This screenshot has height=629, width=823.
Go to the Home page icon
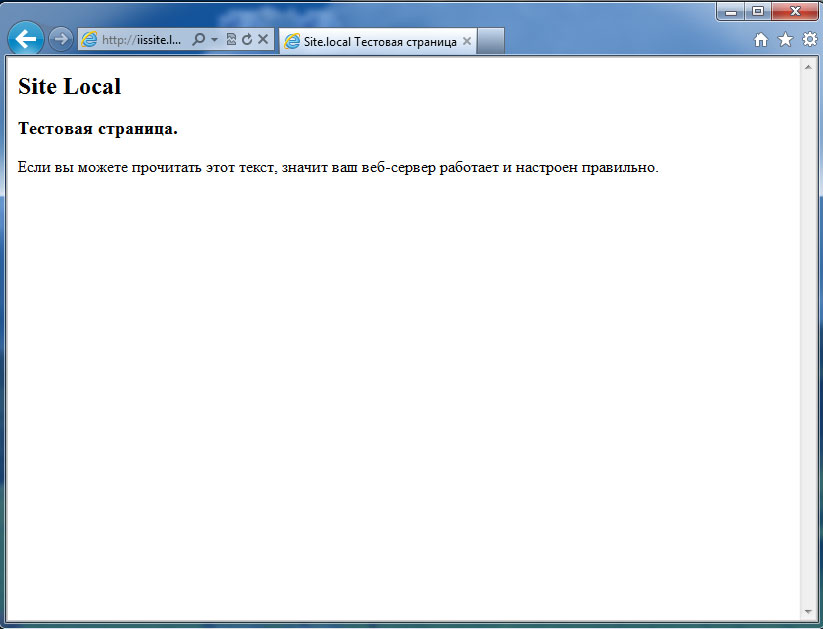click(x=761, y=40)
